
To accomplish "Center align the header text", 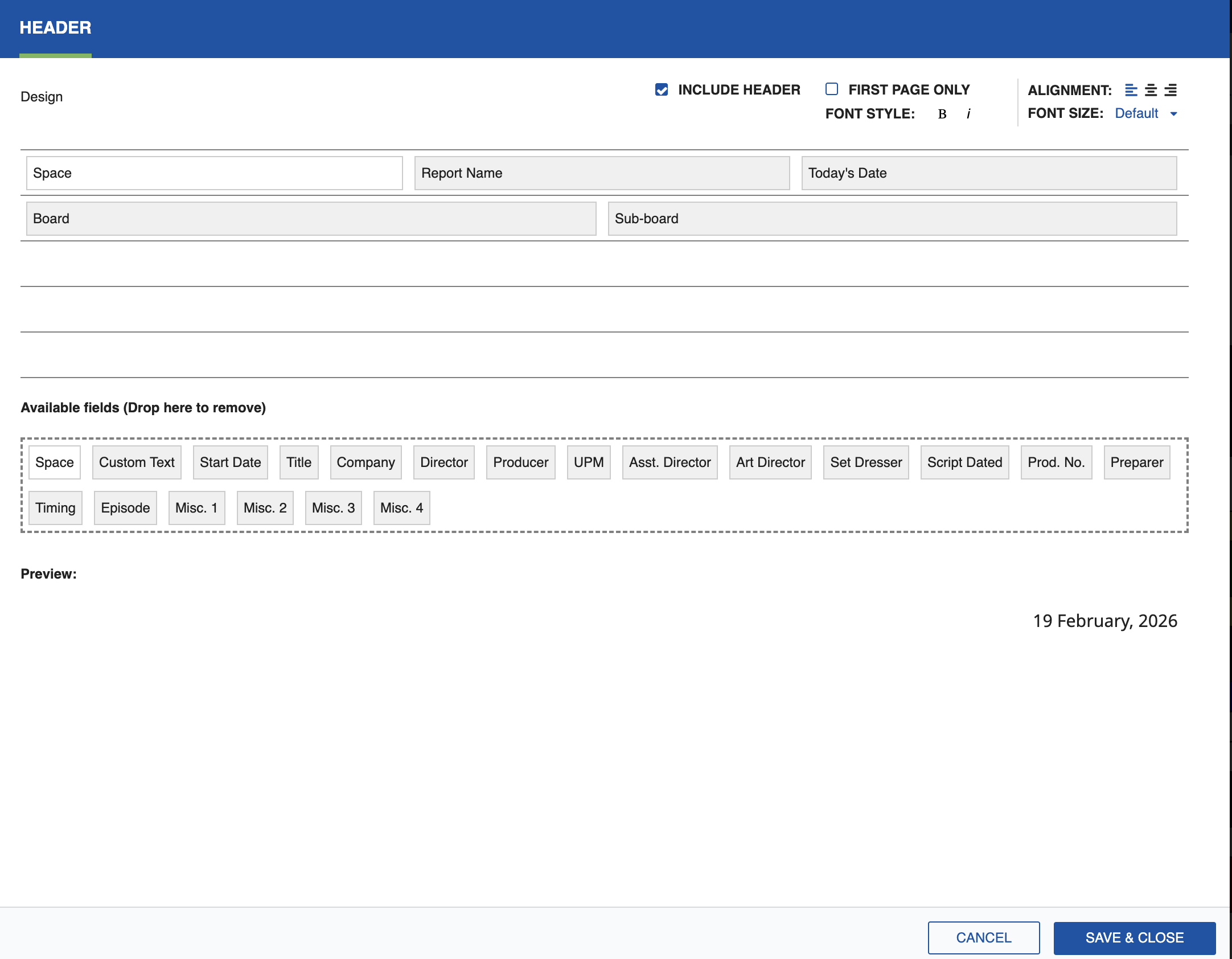I will click(x=1150, y=90).
